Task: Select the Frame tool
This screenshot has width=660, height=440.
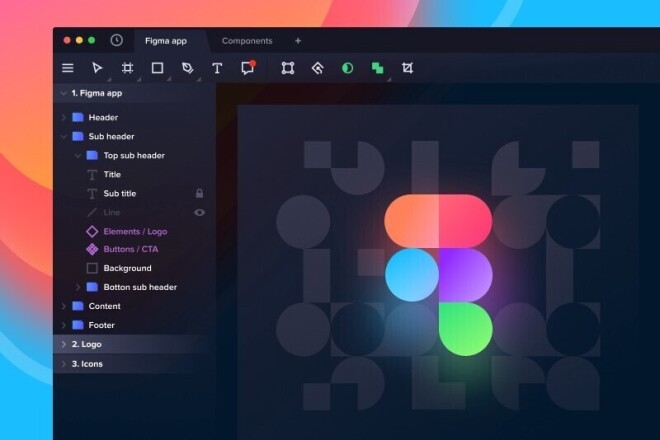Action: [x=128, y=68]
